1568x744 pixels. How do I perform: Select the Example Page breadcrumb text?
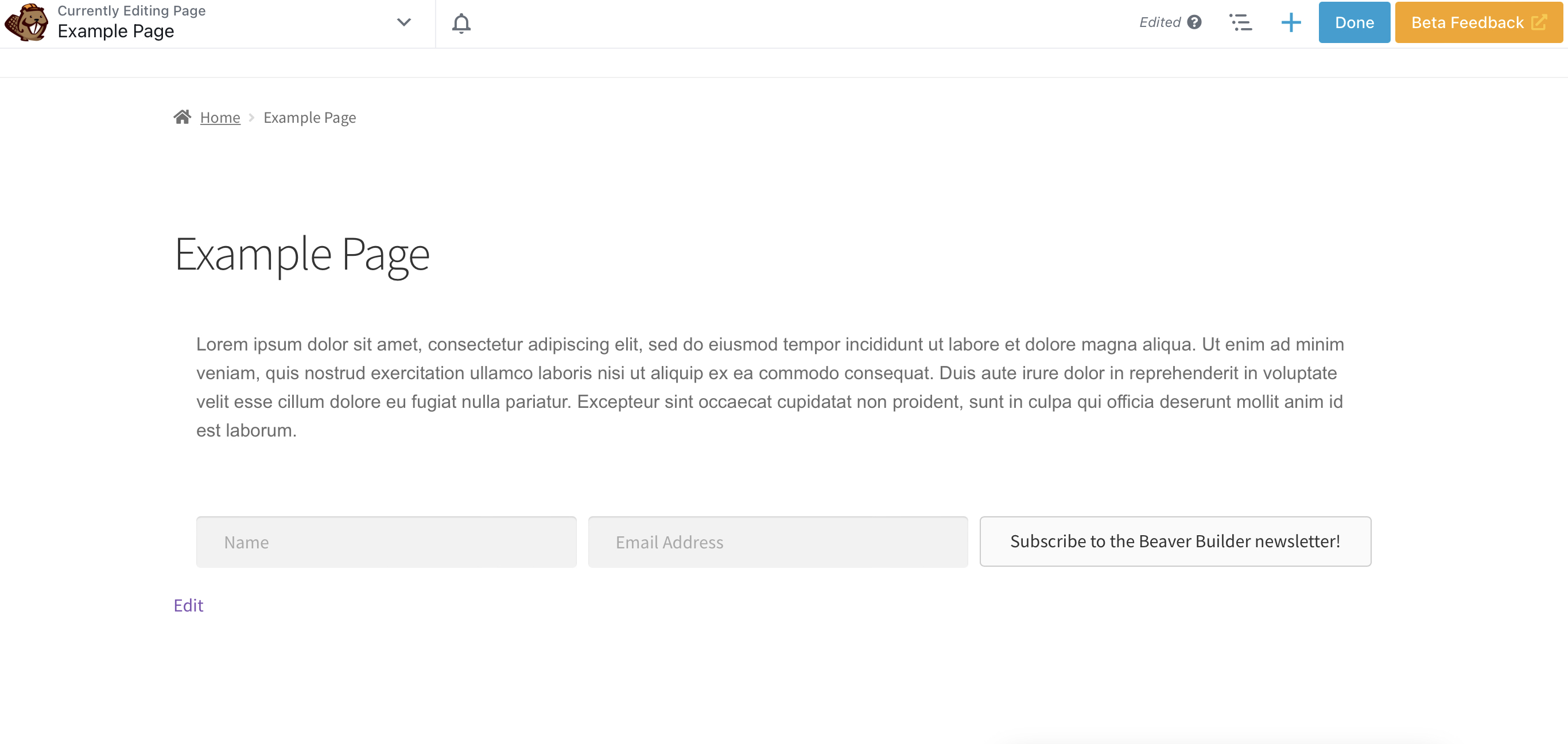pos(309,118)
